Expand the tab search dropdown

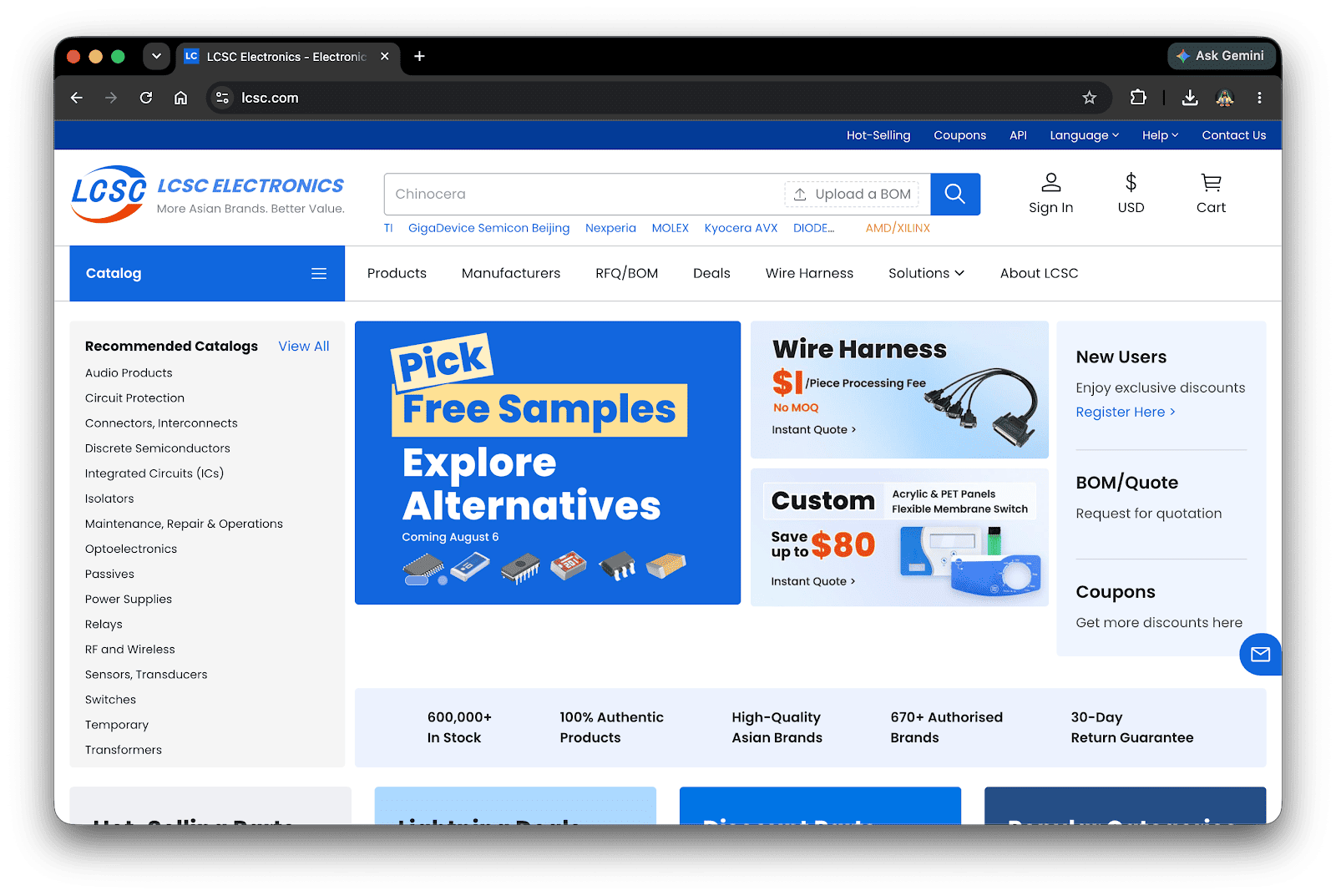tap(156, 56)
